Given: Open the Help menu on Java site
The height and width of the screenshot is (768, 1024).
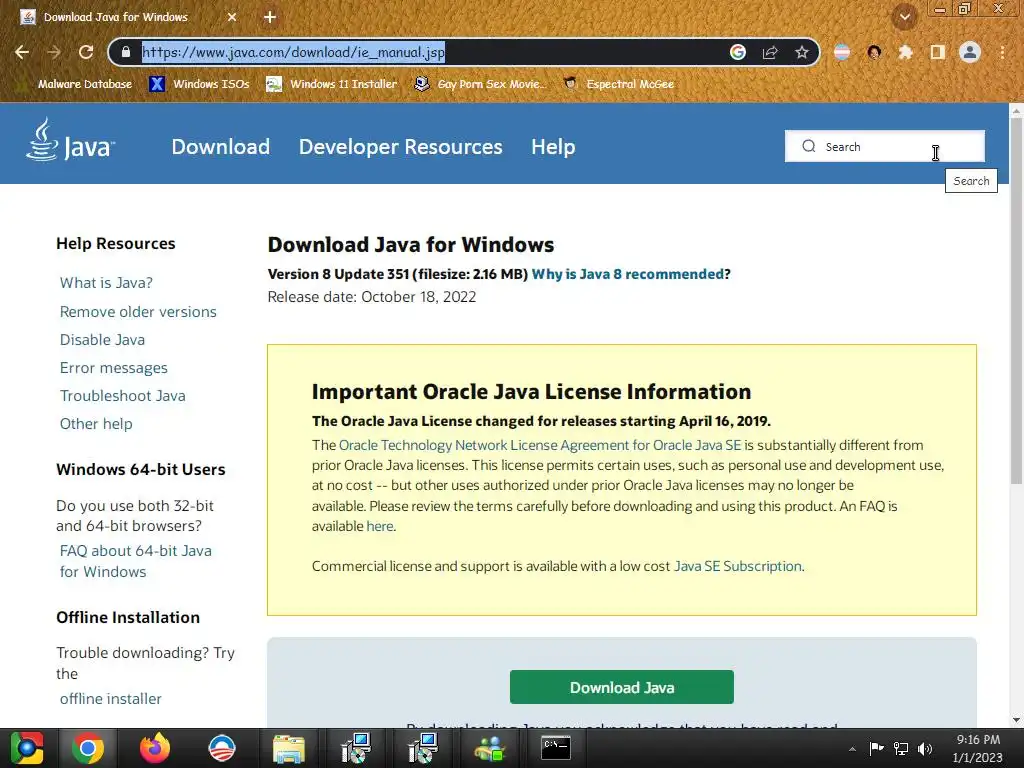Looking at the screenshot, I should click(553, 146).
